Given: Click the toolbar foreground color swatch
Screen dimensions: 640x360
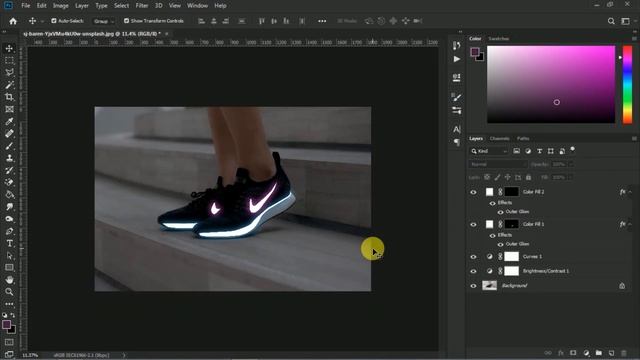Looking at the screenshot, I should (7, 324).
